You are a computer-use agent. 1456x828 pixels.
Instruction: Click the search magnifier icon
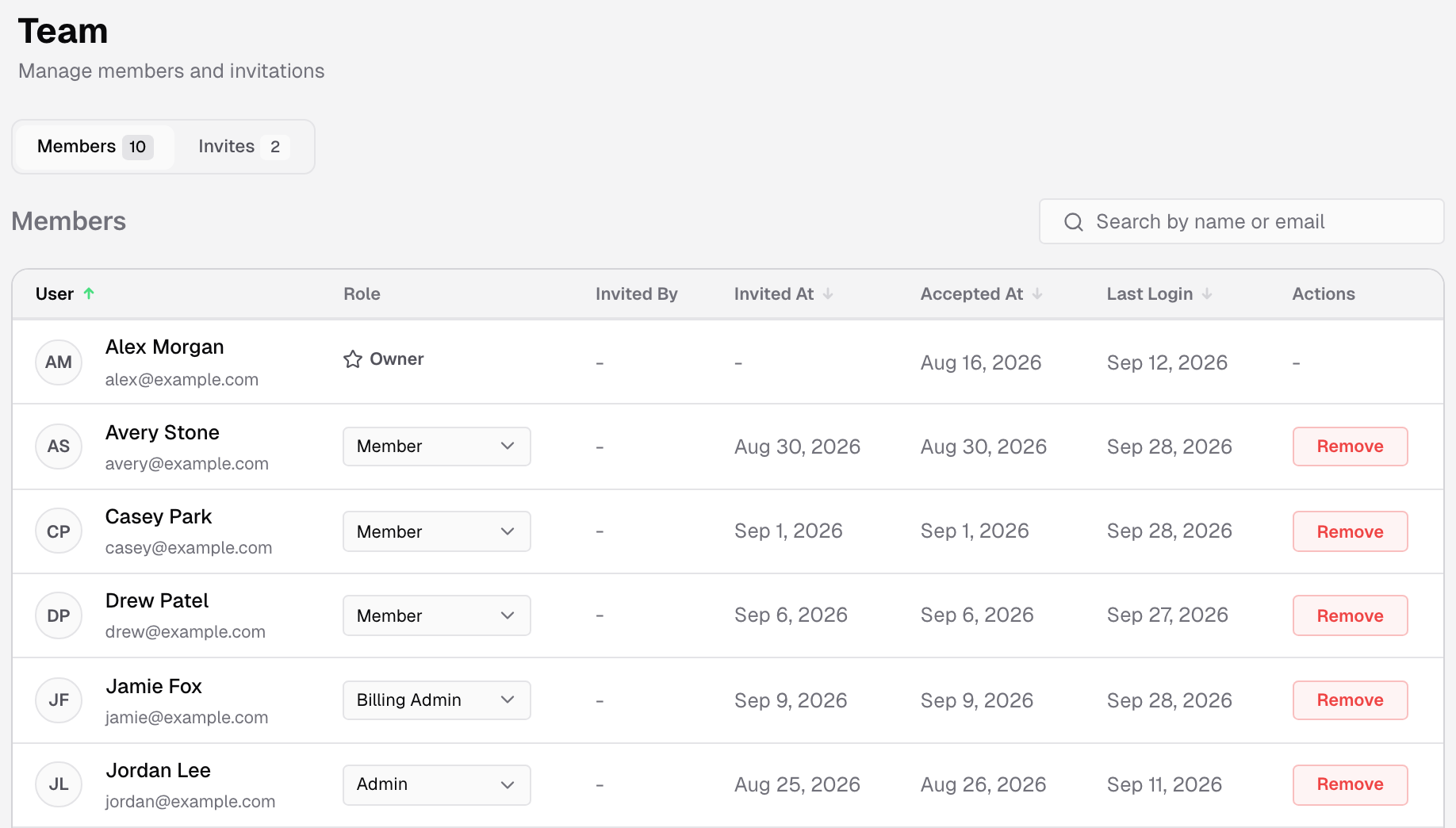coord(1074,222)
